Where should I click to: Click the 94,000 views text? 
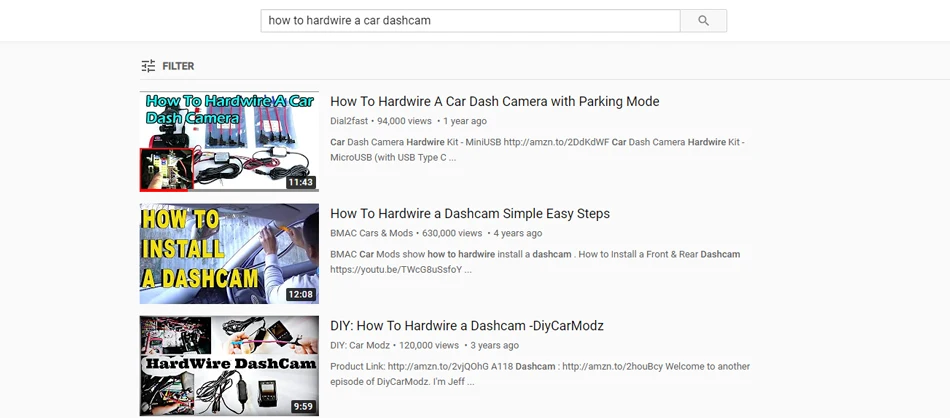tap(404, 121)
